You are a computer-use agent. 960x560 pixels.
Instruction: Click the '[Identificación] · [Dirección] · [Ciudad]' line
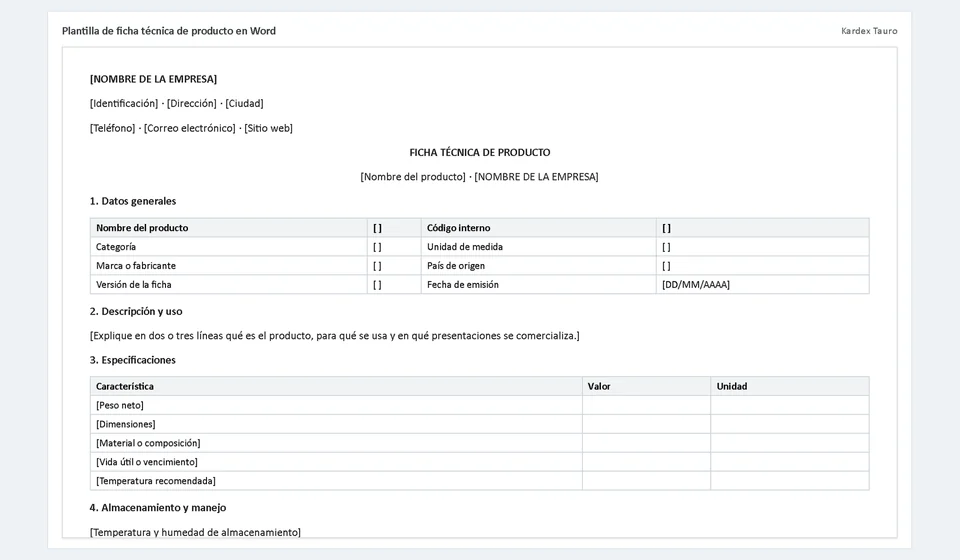(x=176, y=103)
